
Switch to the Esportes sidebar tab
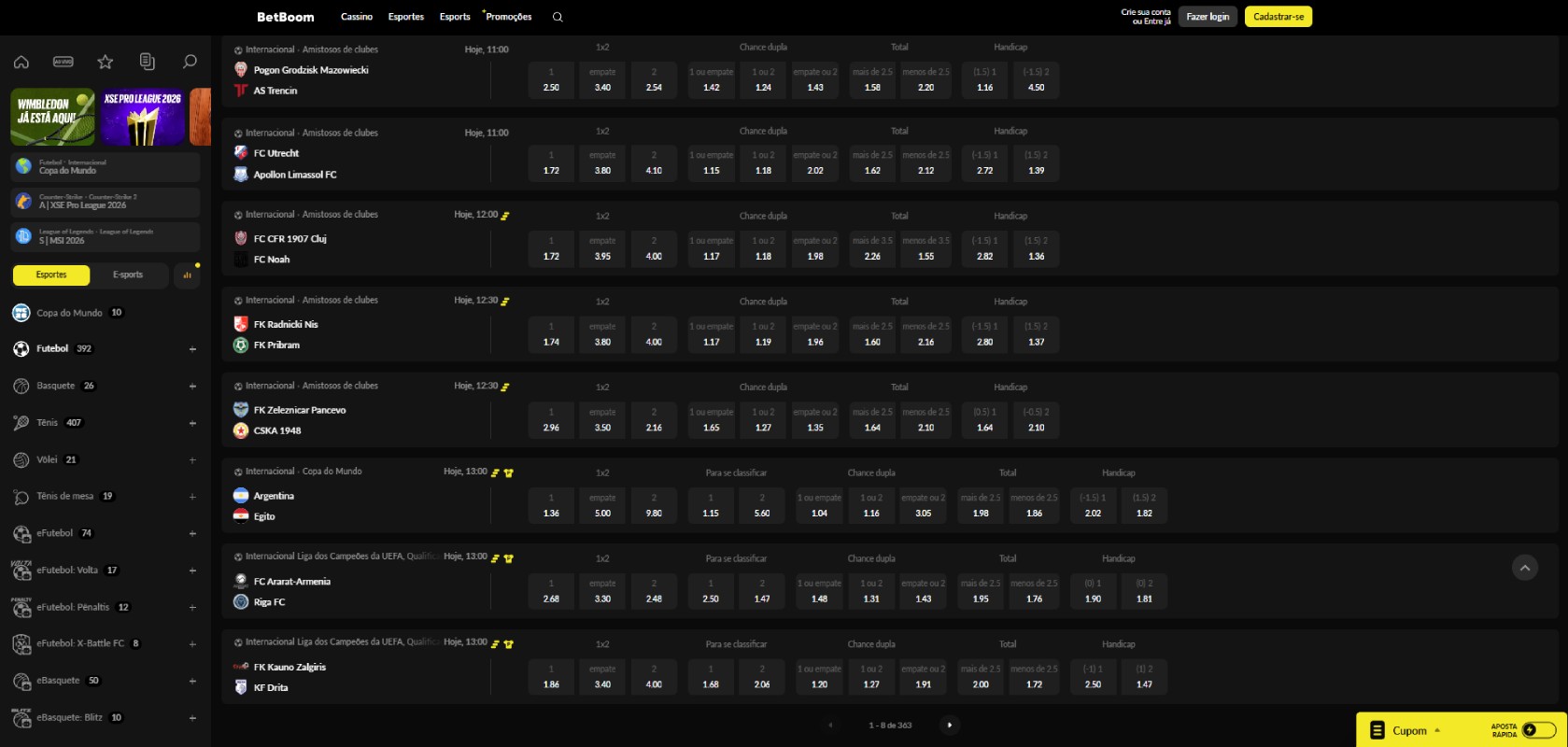tap(51, 275)
